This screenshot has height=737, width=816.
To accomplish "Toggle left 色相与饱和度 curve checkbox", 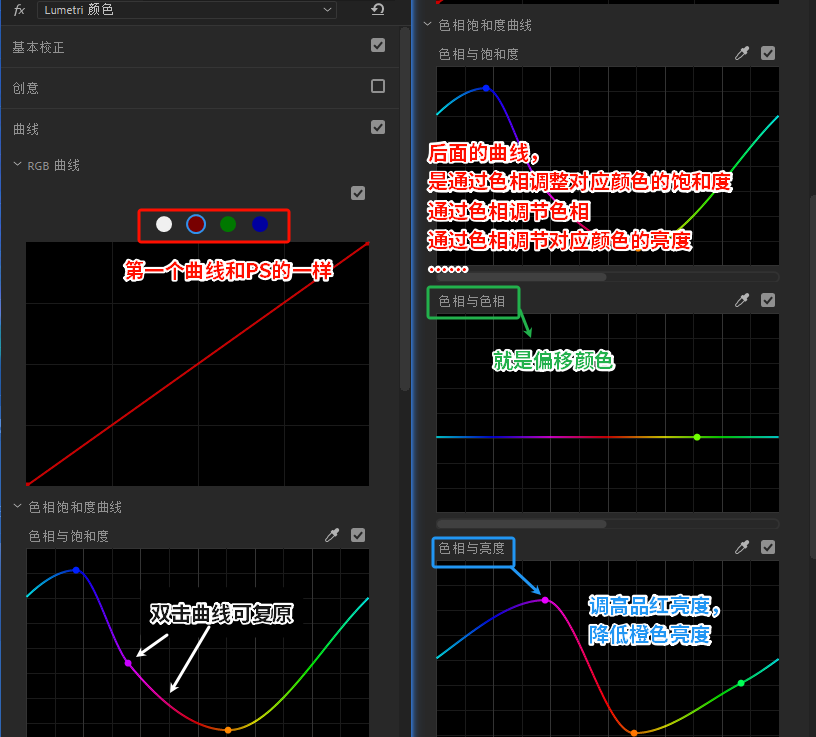I will (358, 535).
